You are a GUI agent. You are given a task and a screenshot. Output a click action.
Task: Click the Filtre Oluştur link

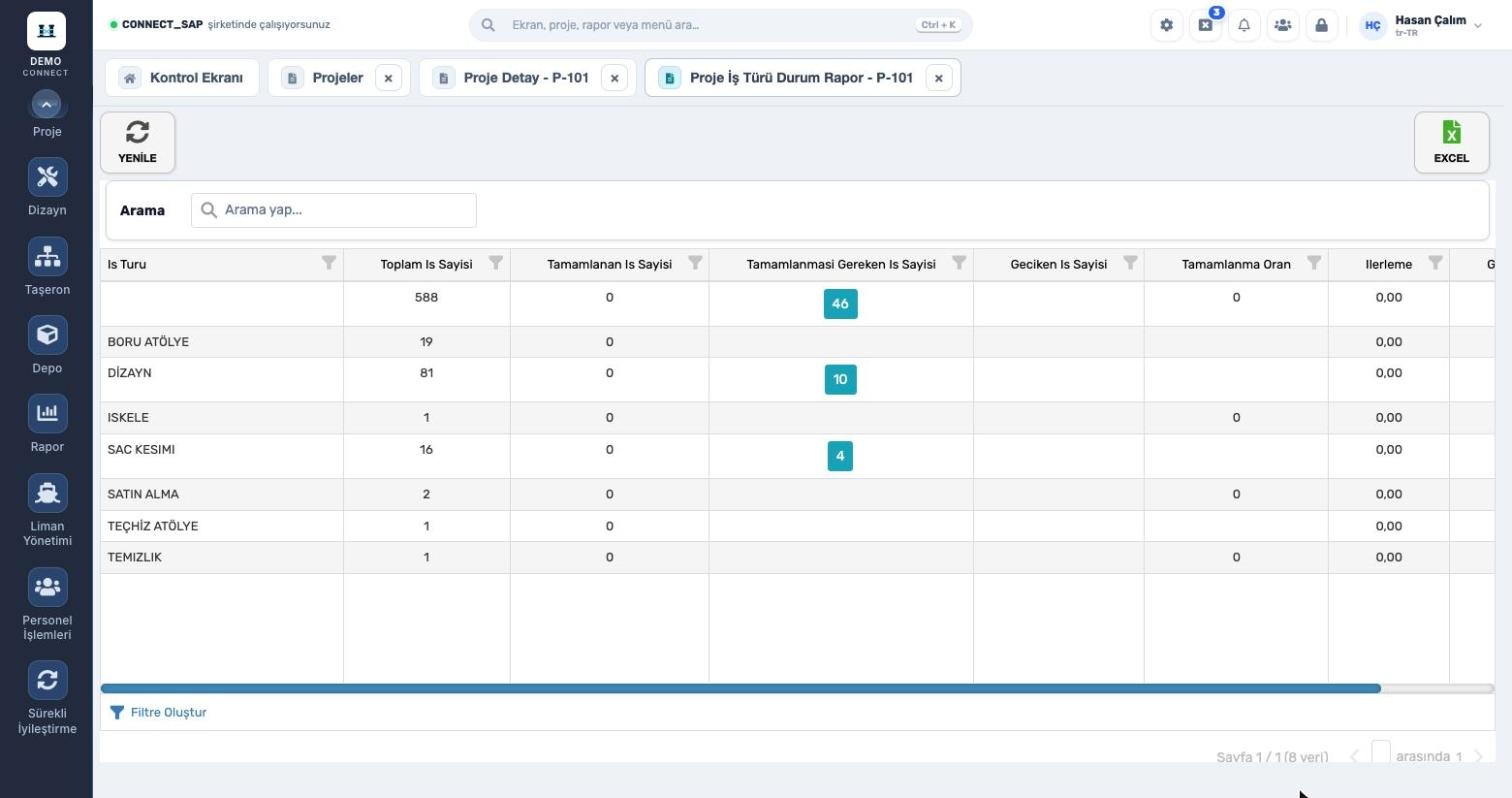coord(158,713)
